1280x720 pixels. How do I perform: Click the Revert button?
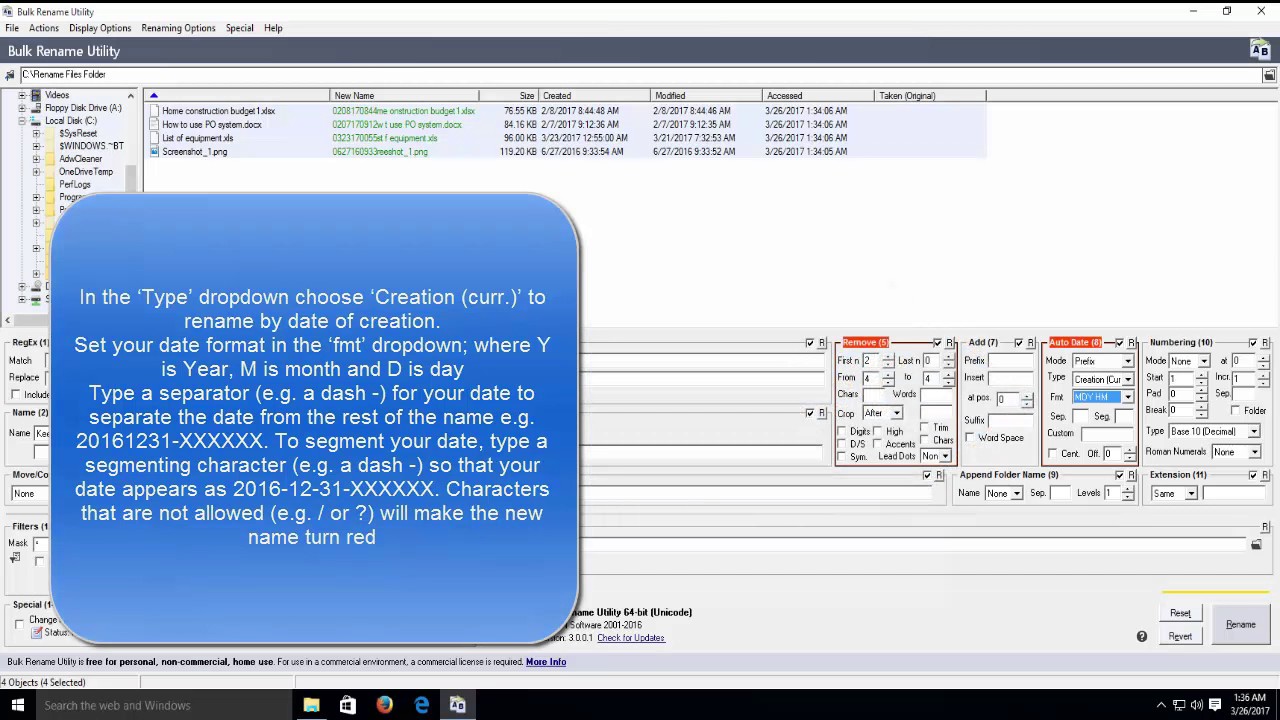pos(1180,636)
